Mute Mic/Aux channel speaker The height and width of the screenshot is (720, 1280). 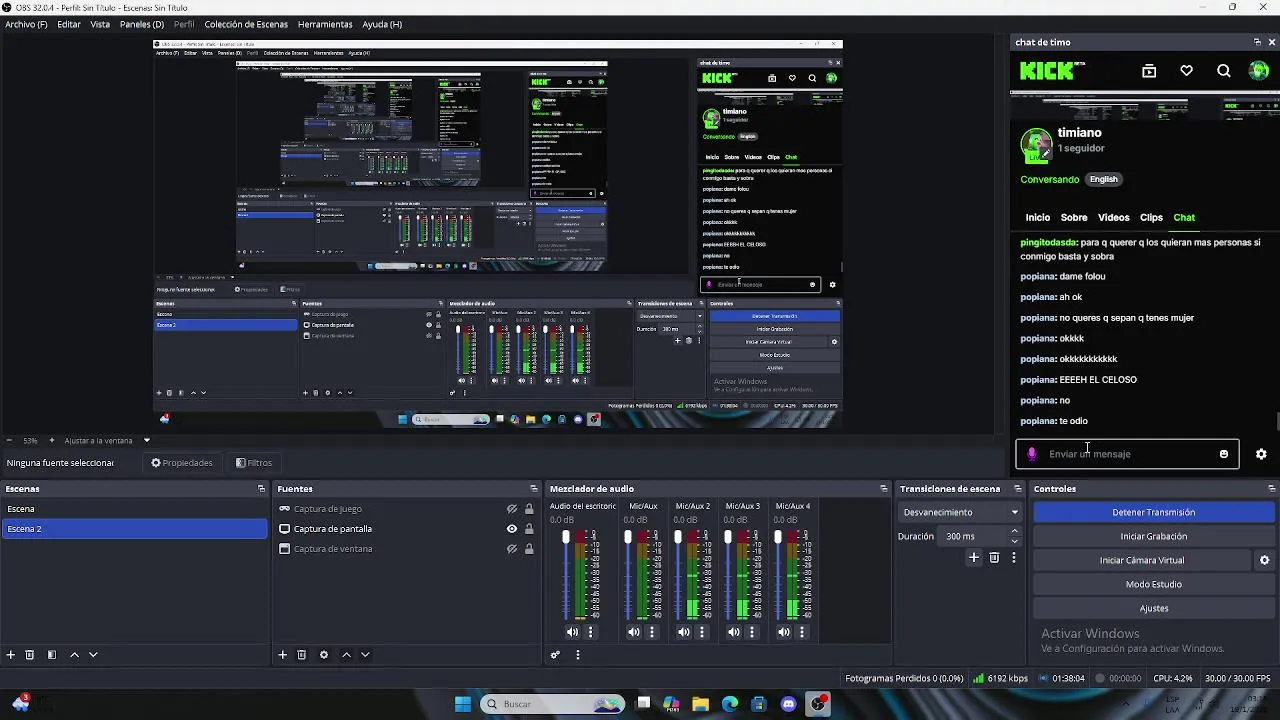(x=634, y=632)
